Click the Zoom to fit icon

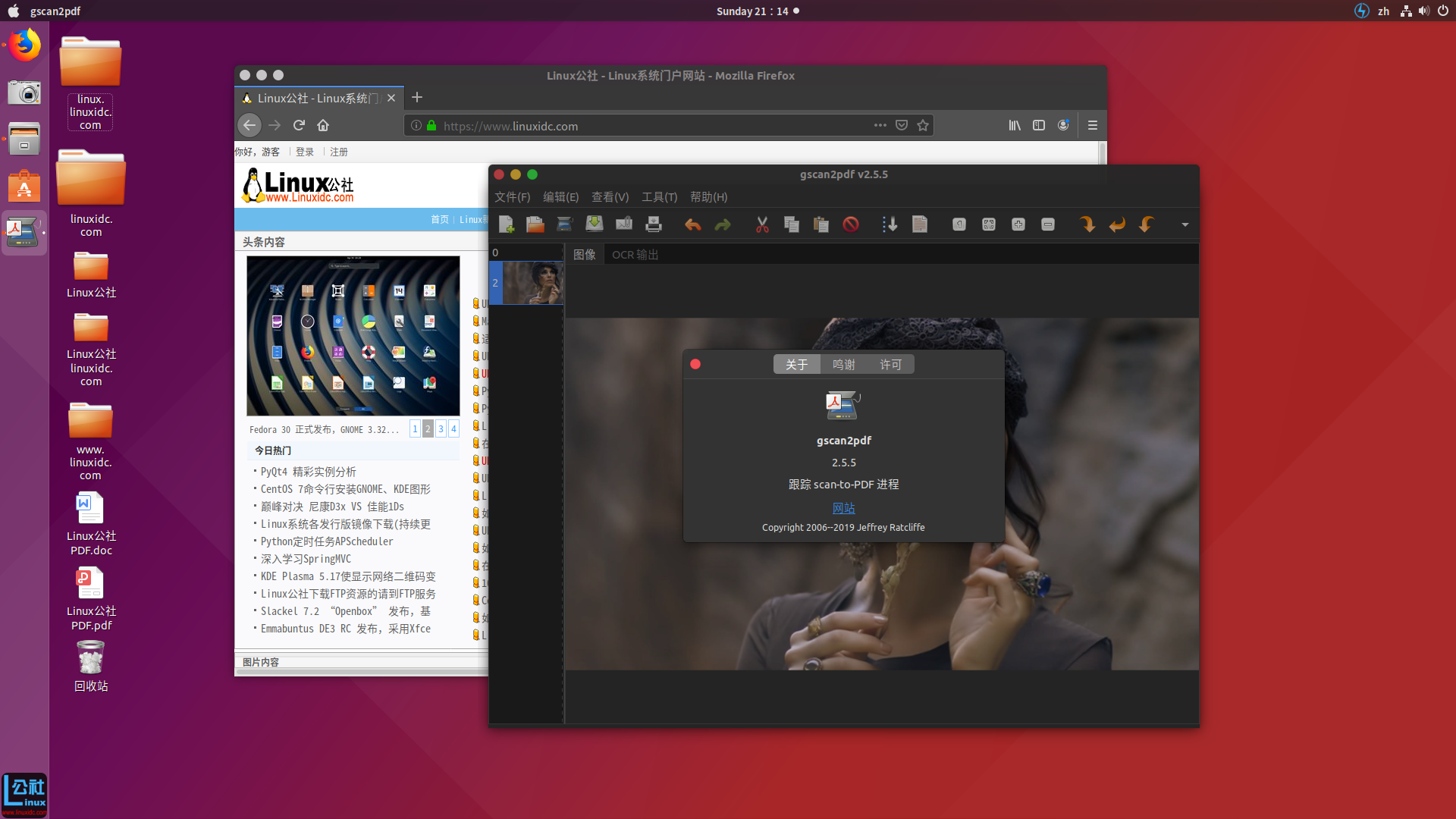989,224
